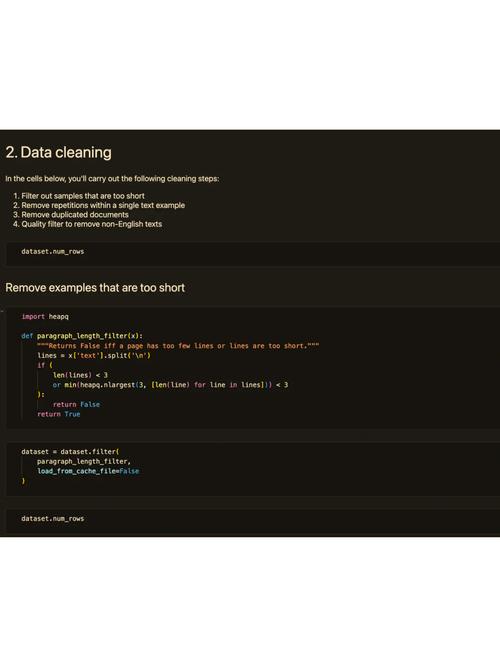Screen dimensions: 500x653
Task: Click the "return False" statement
Action: (x=76, y=404)
